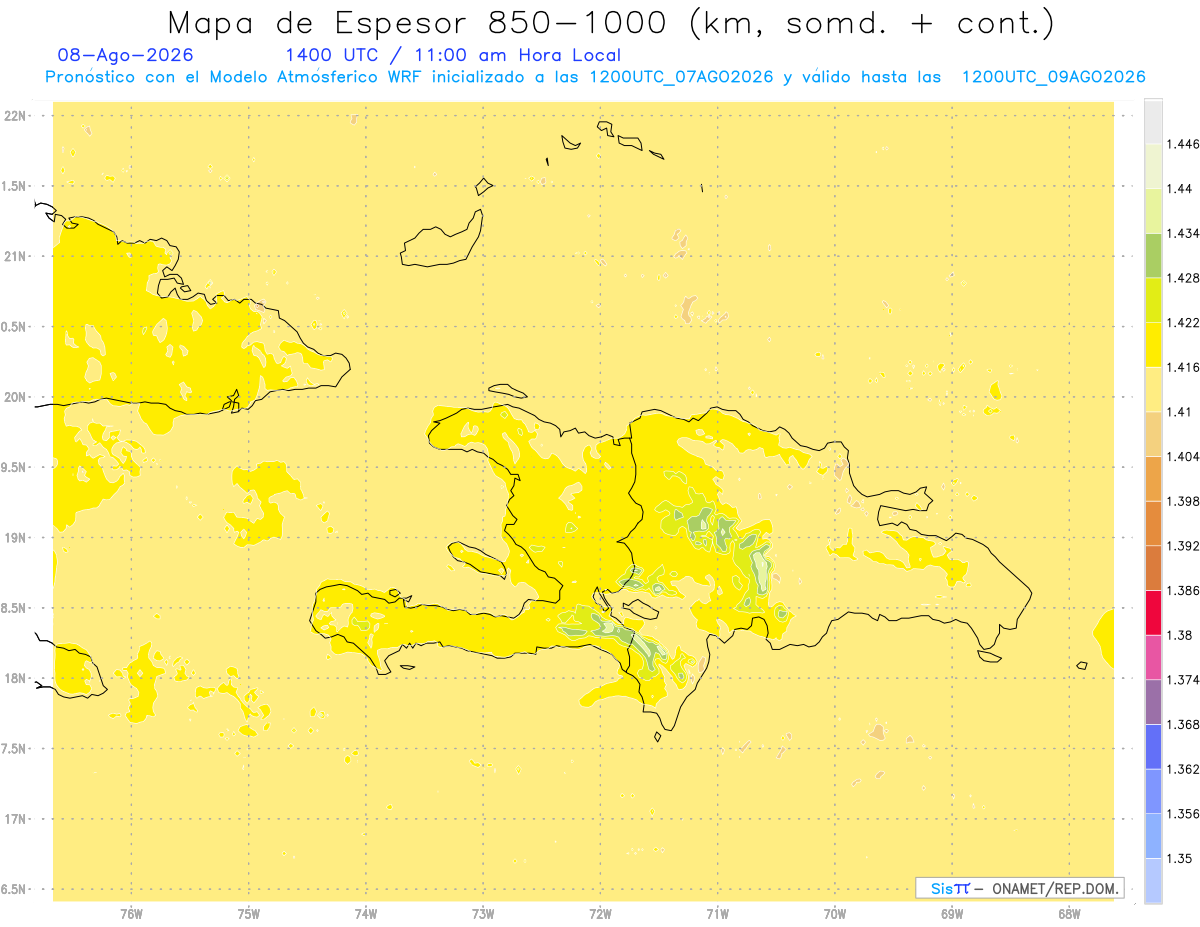
Task: Click the colorbar value '1.422'
Action: [x=1183, y=323]
